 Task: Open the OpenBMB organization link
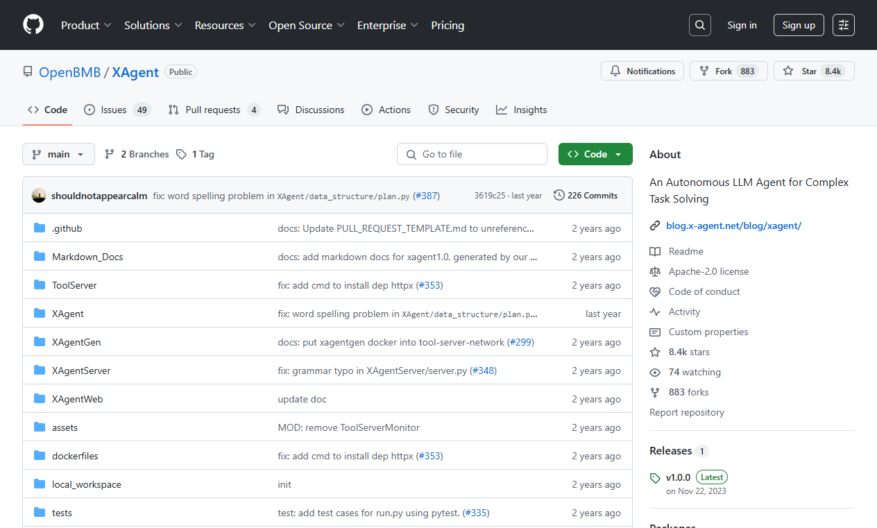click(70, 72)
